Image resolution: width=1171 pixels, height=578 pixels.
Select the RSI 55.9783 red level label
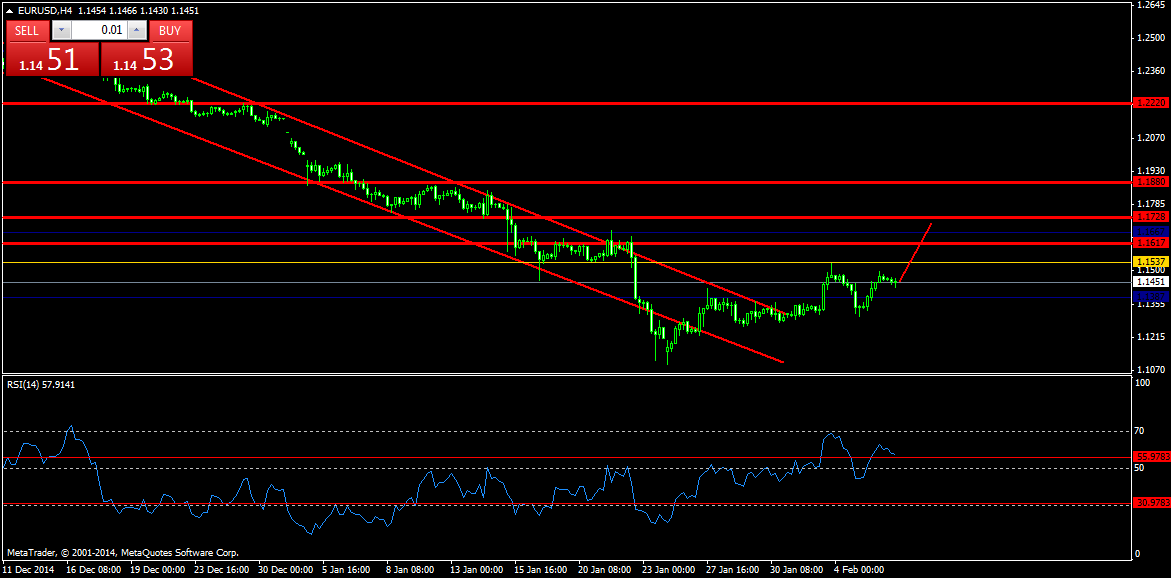click(1149, 456)
